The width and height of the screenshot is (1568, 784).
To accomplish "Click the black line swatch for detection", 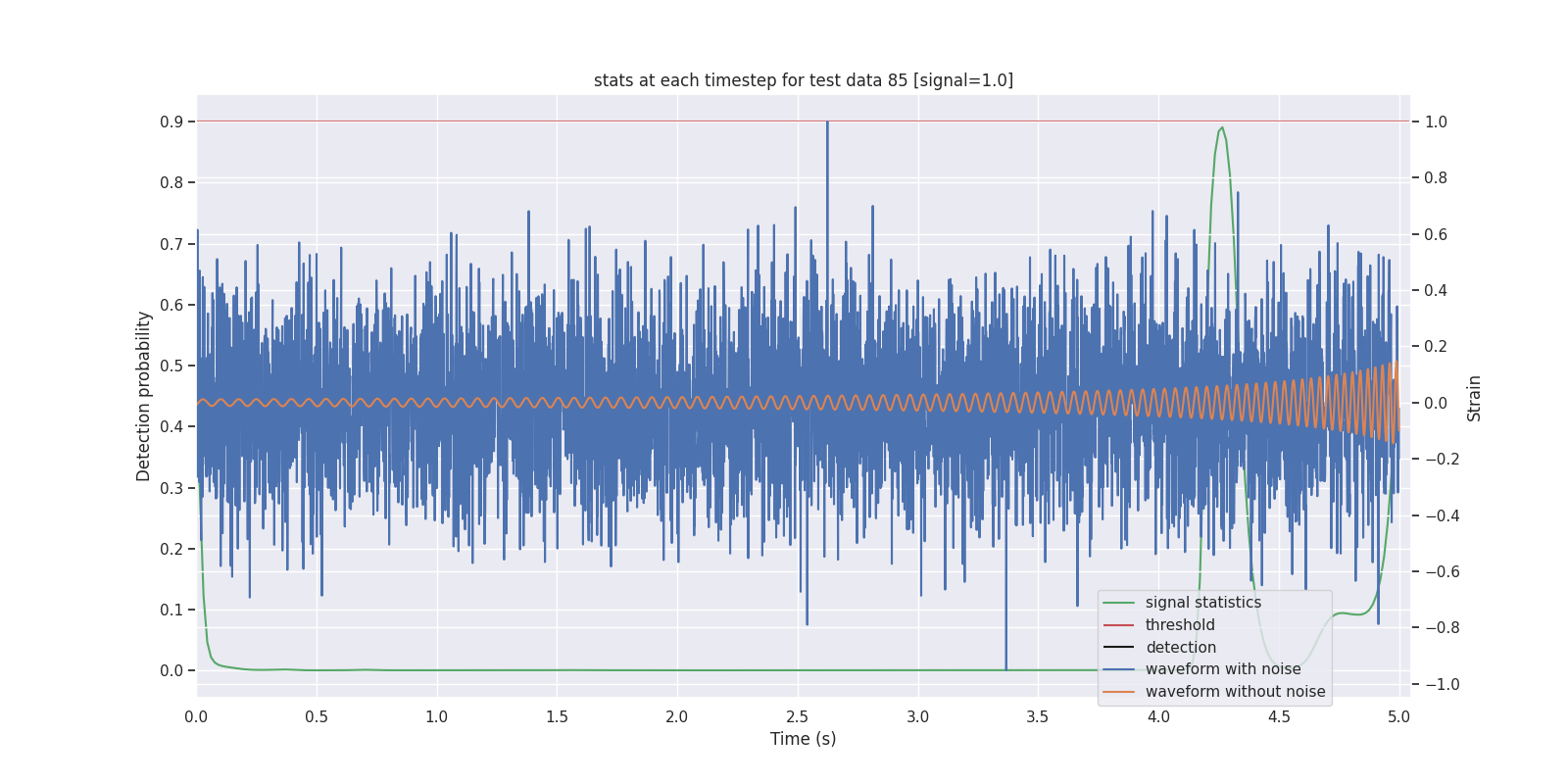I will click(1118, 648).
